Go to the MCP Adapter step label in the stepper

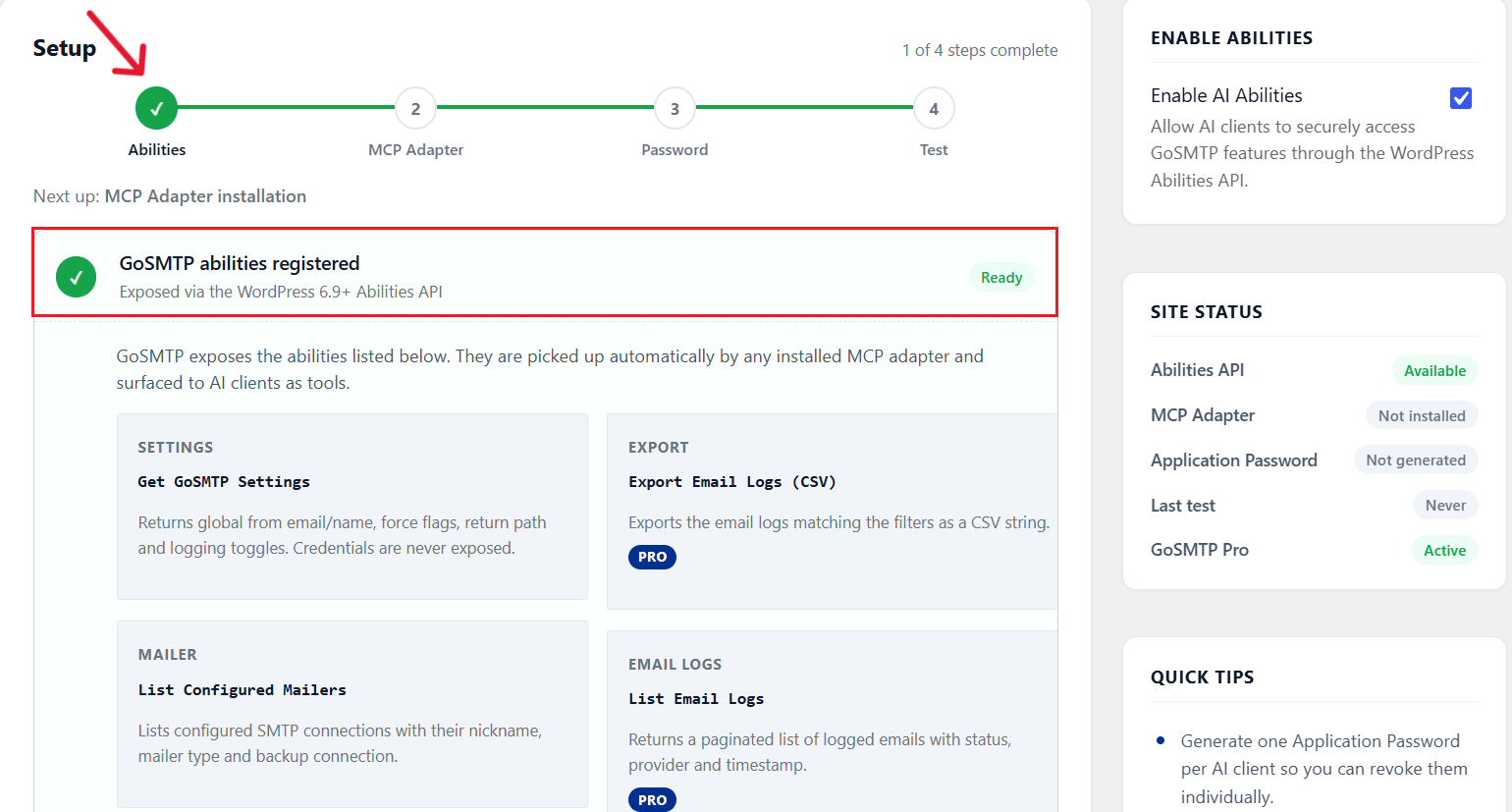415,150
